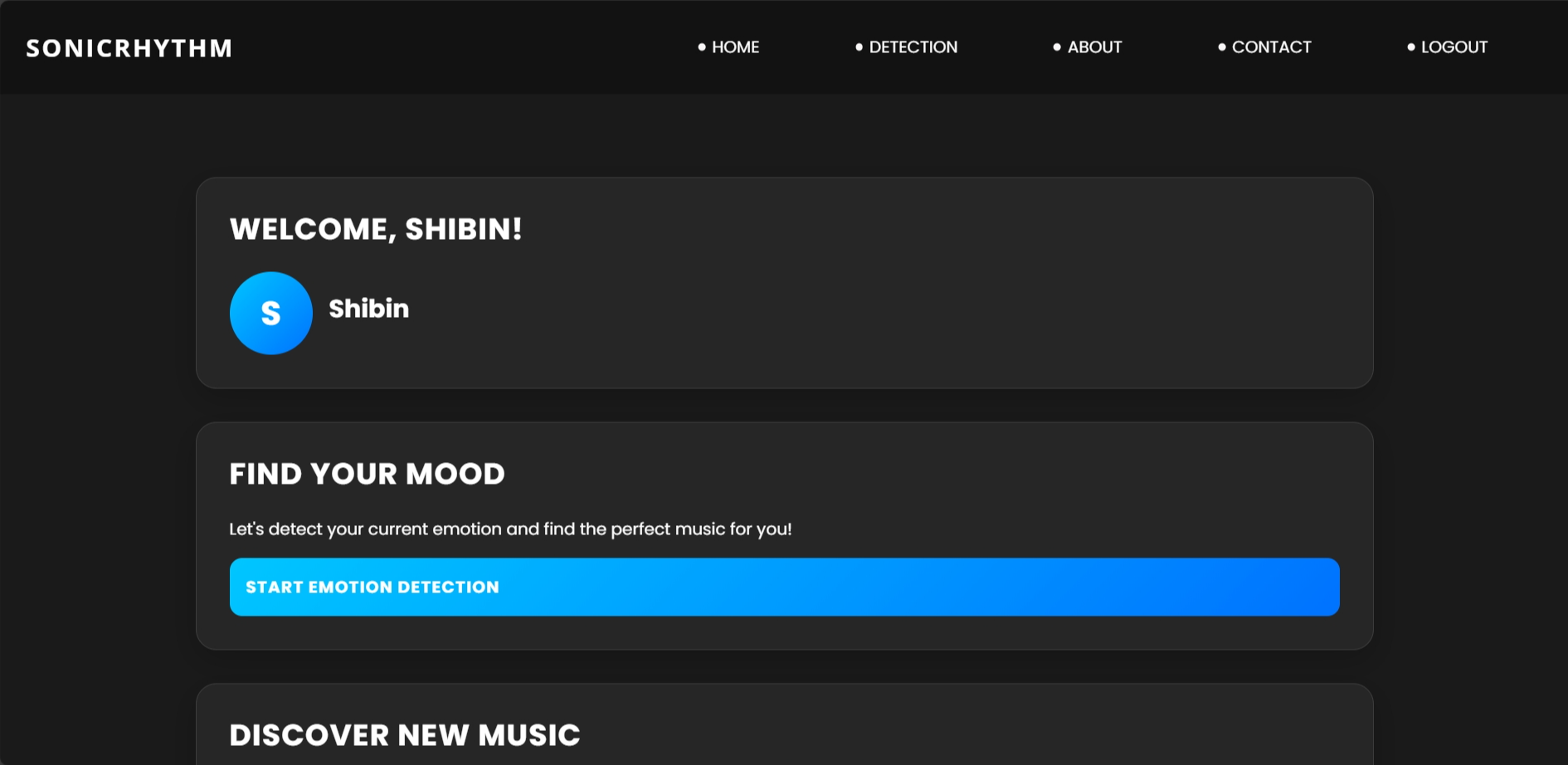1568x765 pixels.
Task: Open the SONICRHYTHM logo in the header
Action: coord(129,47)
